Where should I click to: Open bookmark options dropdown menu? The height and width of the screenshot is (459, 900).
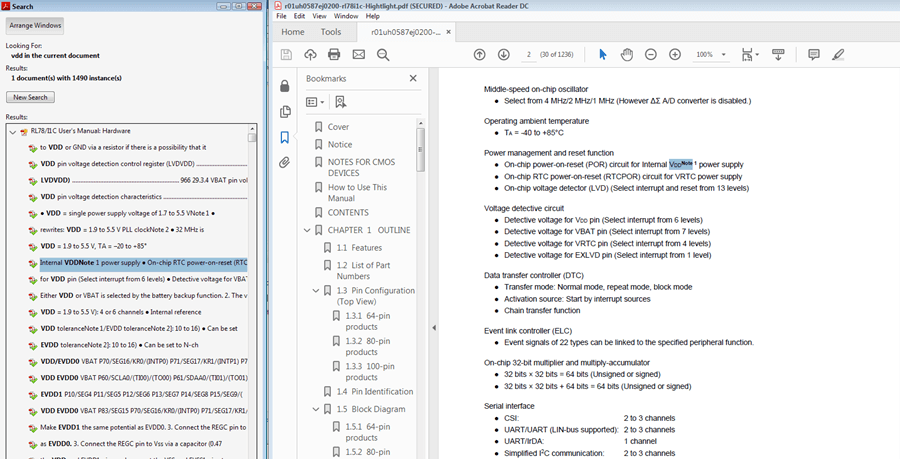point(315,102)
